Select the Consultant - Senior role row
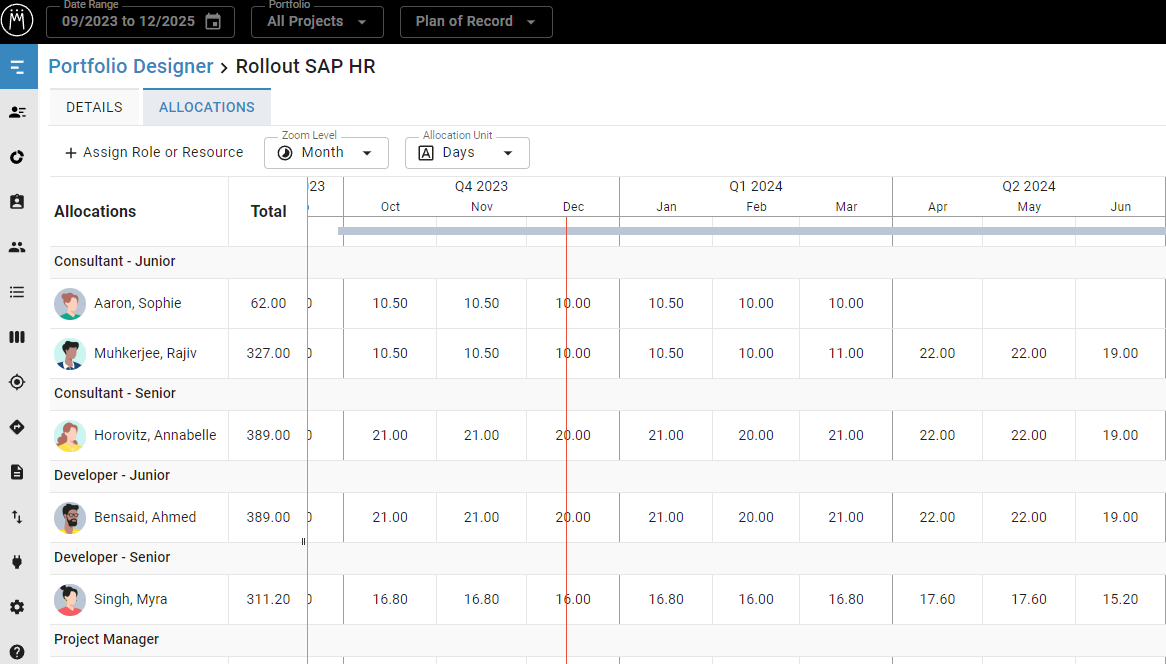 608,393
